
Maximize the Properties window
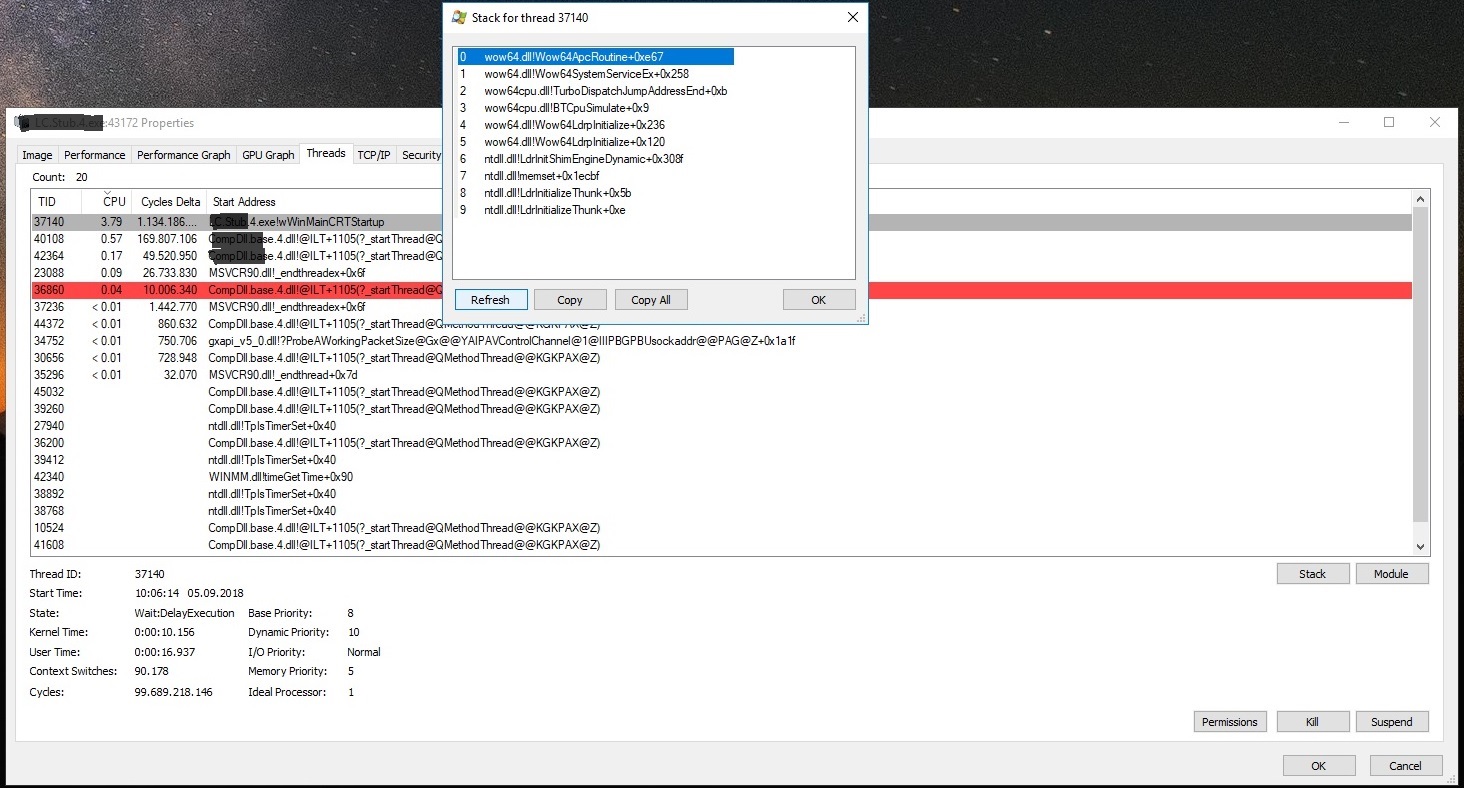click(1389, 122)
